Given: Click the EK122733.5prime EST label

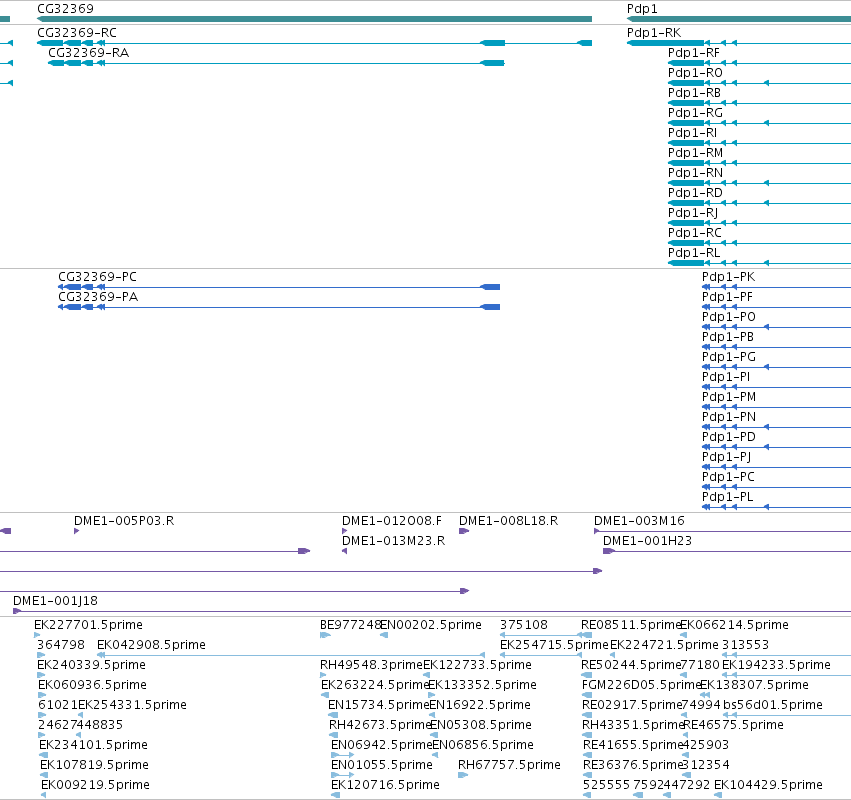Looking at the screenshot, I should pyautogui.click(x=478, y=665).
